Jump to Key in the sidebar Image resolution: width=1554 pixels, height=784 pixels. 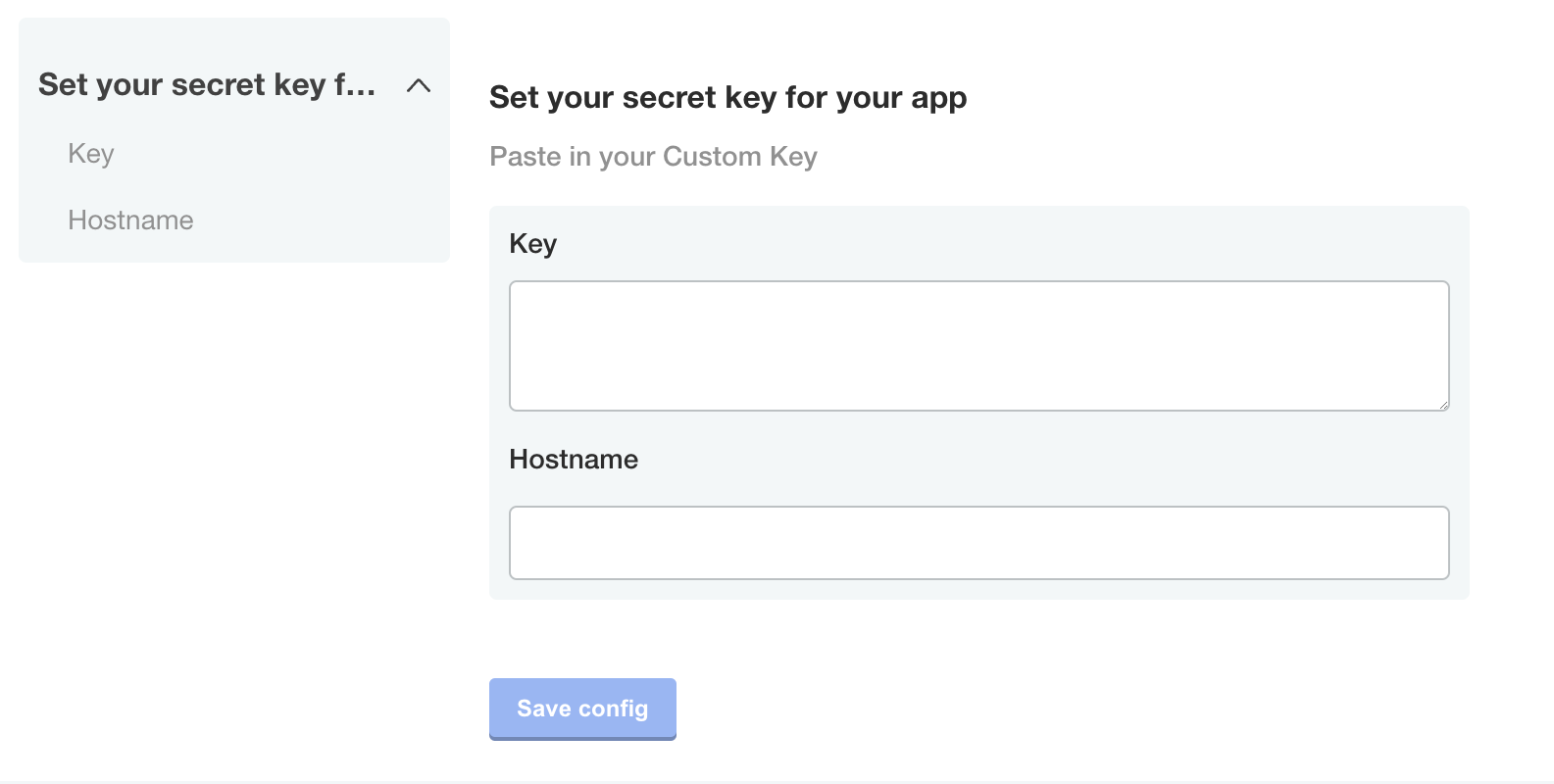pos(91,154)
